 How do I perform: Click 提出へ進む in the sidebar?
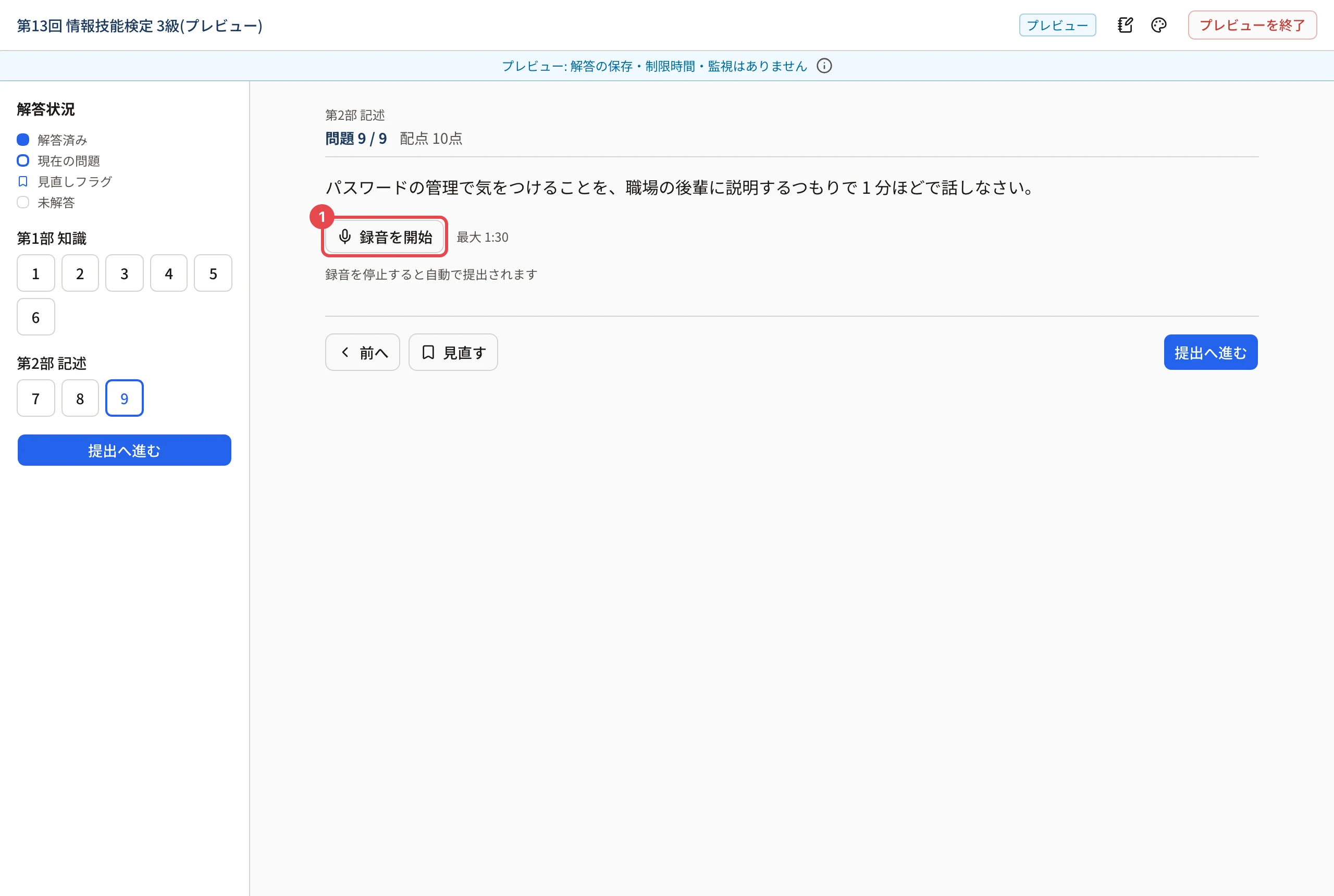coord(124,450)
